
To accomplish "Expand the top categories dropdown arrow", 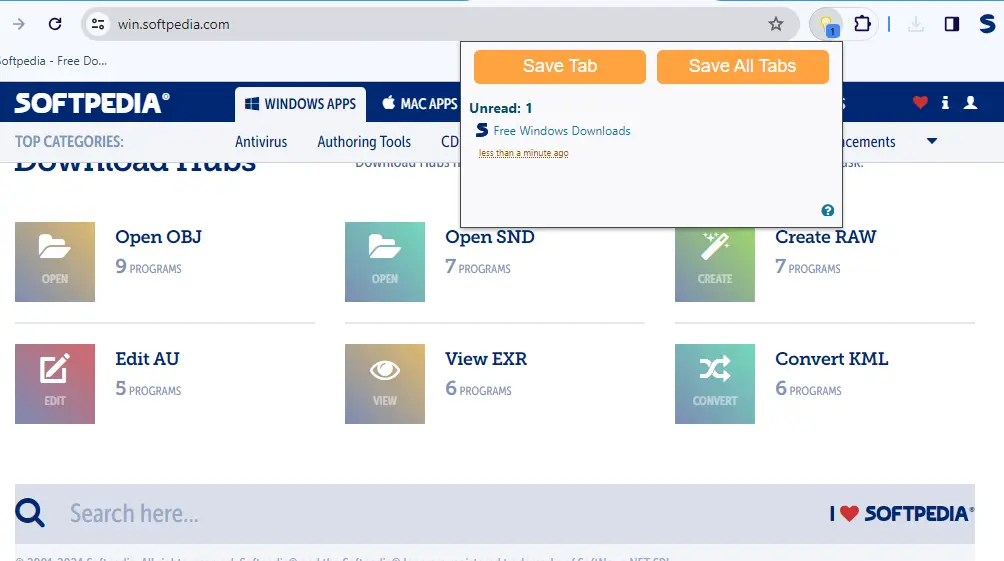I will click(x=932, y=141).
